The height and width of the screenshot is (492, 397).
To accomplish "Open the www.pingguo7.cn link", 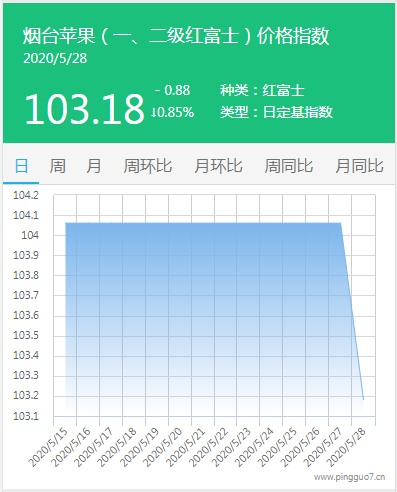I will pyautogui.click(x=349, y=477).
